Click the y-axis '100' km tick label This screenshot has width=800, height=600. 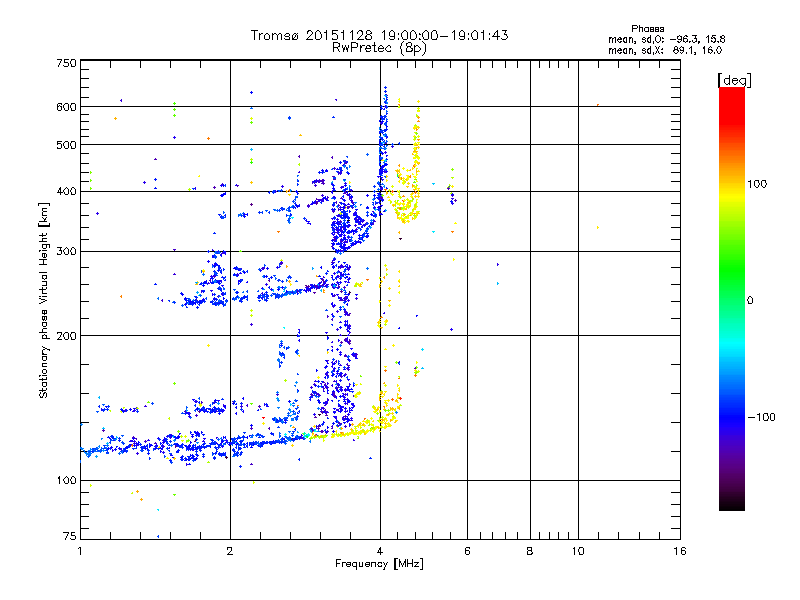point(66,481)
